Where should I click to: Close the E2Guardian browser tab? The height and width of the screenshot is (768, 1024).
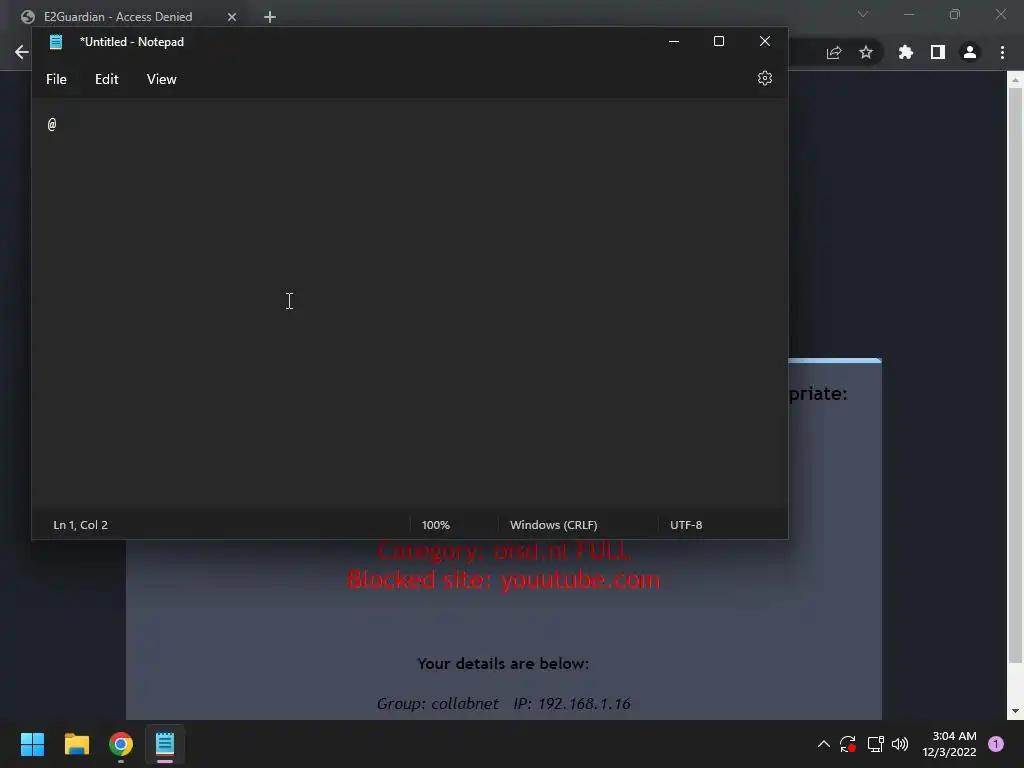tap(232, 17)
